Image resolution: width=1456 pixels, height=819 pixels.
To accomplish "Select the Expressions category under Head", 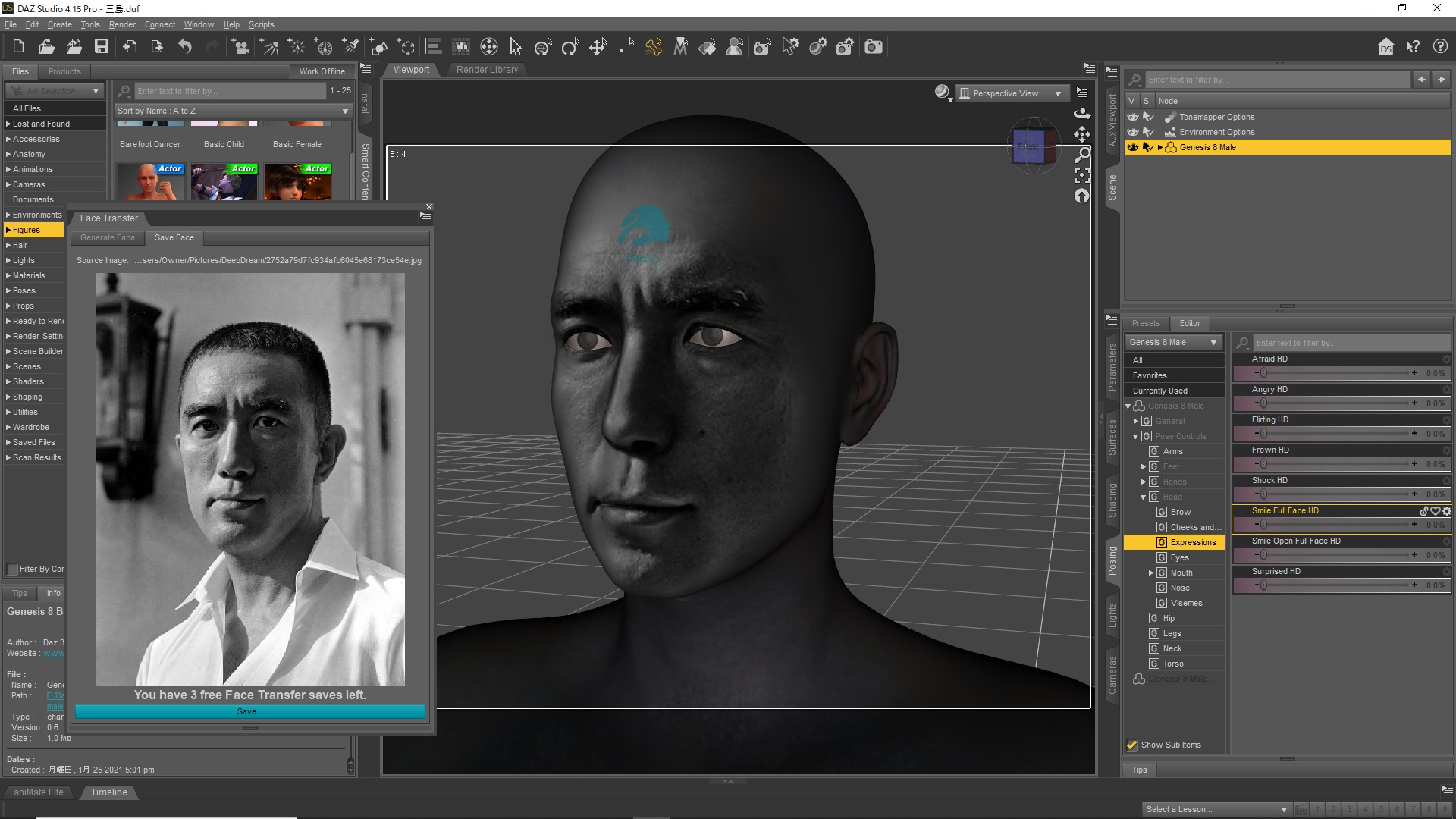I will 1193,542.
